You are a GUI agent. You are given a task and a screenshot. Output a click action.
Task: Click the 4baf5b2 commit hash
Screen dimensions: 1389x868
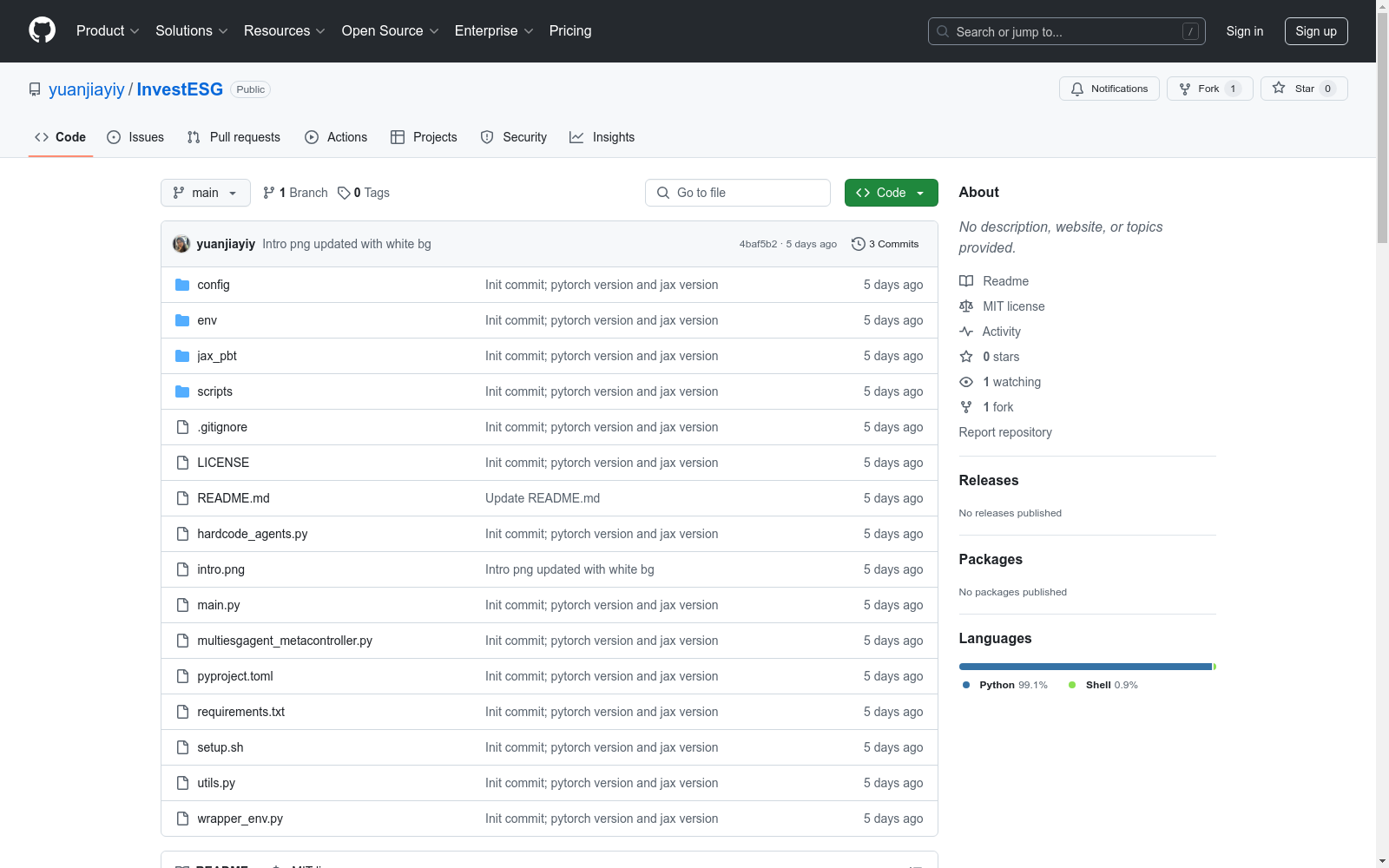coord(758,244)
